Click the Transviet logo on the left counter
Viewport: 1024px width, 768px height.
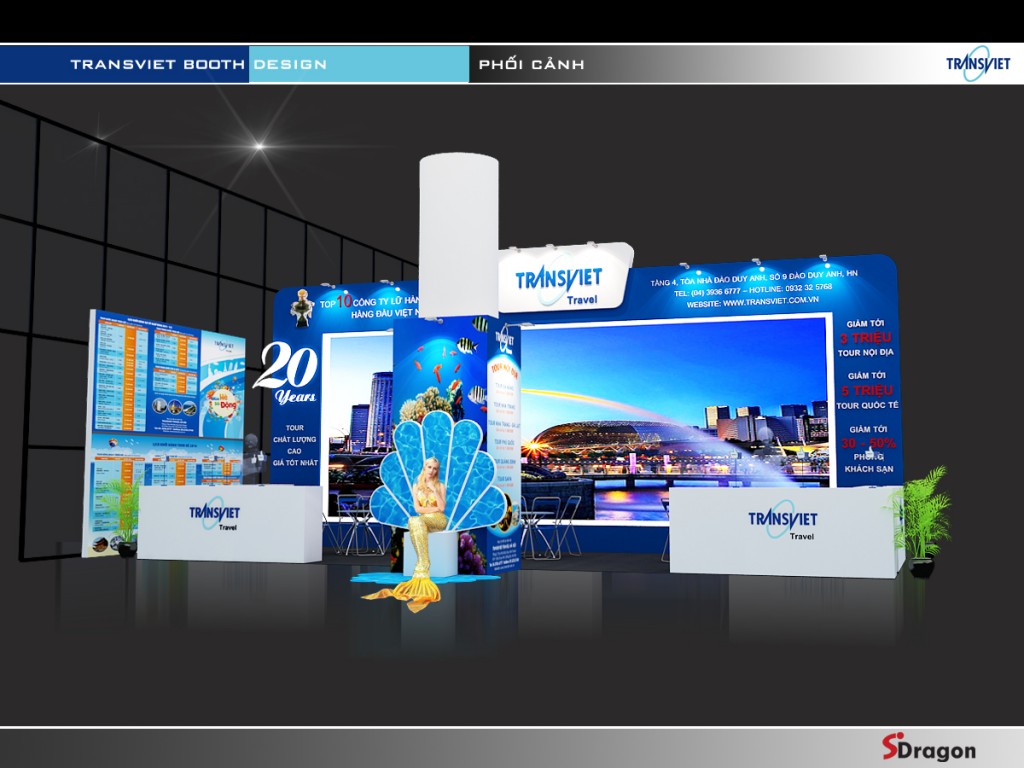pyautogui.click(x=214, y=516)
